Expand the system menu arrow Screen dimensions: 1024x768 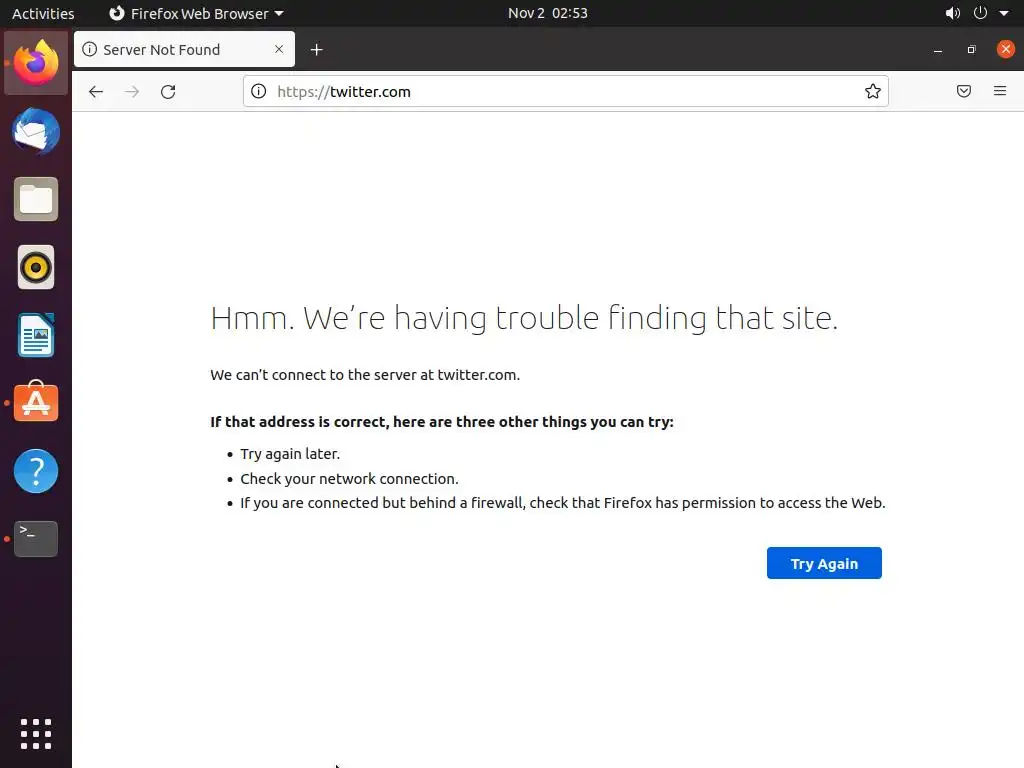(x=1004, y=13)
